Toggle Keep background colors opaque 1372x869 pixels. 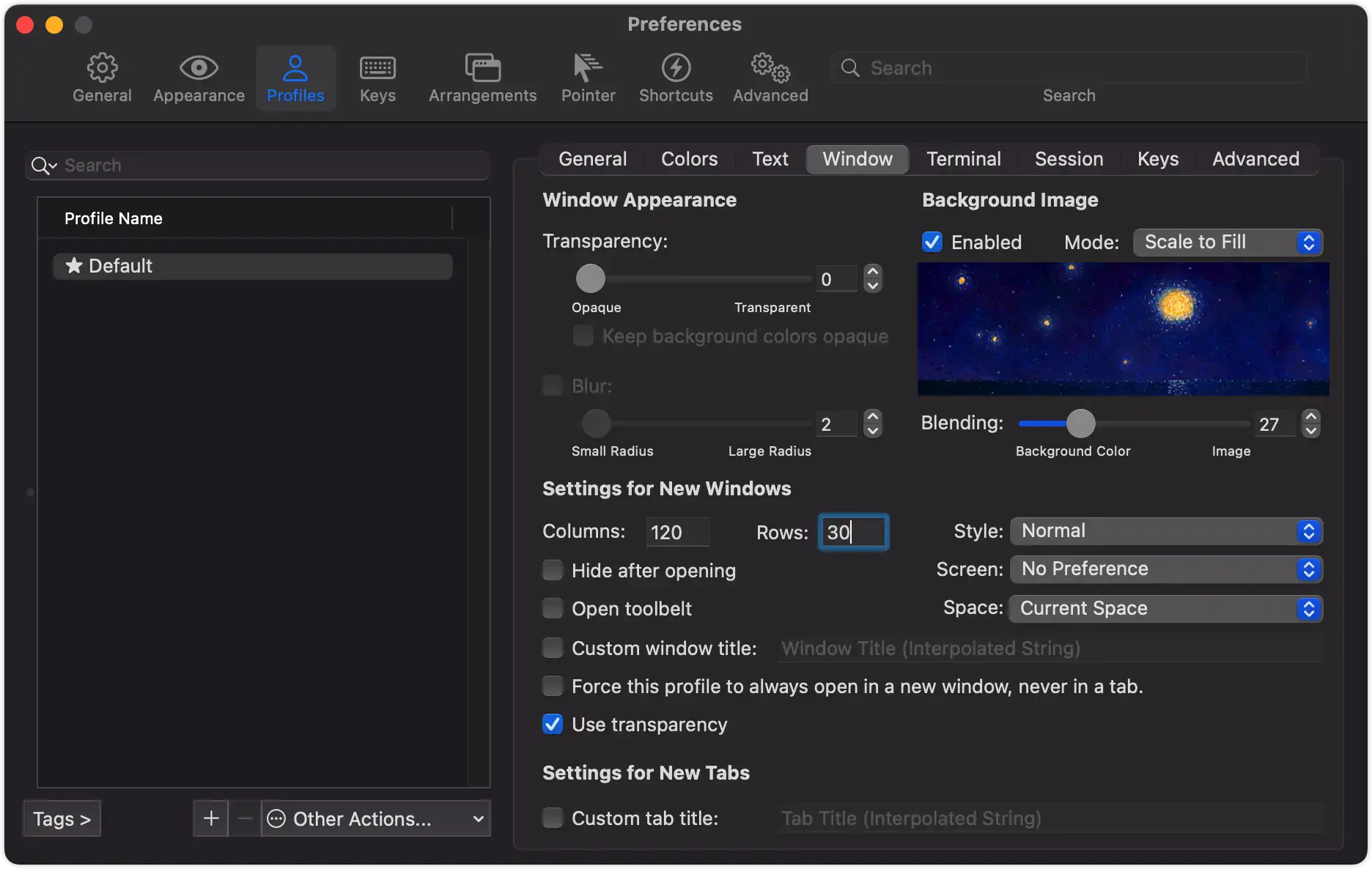point(583,336)
